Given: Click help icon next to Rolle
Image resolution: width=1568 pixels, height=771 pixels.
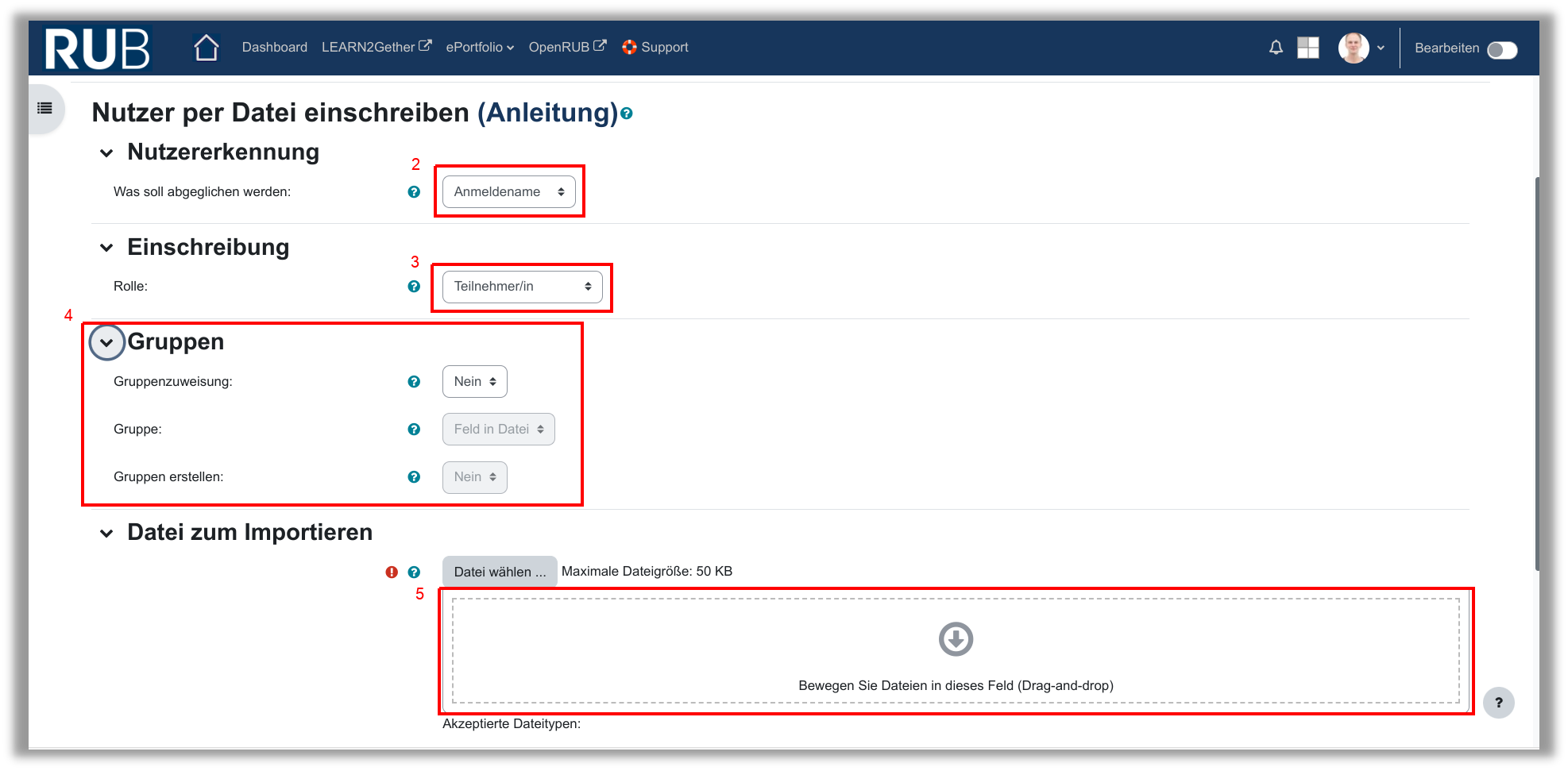Looking at the screenshot, I should [x=414, y=287].
